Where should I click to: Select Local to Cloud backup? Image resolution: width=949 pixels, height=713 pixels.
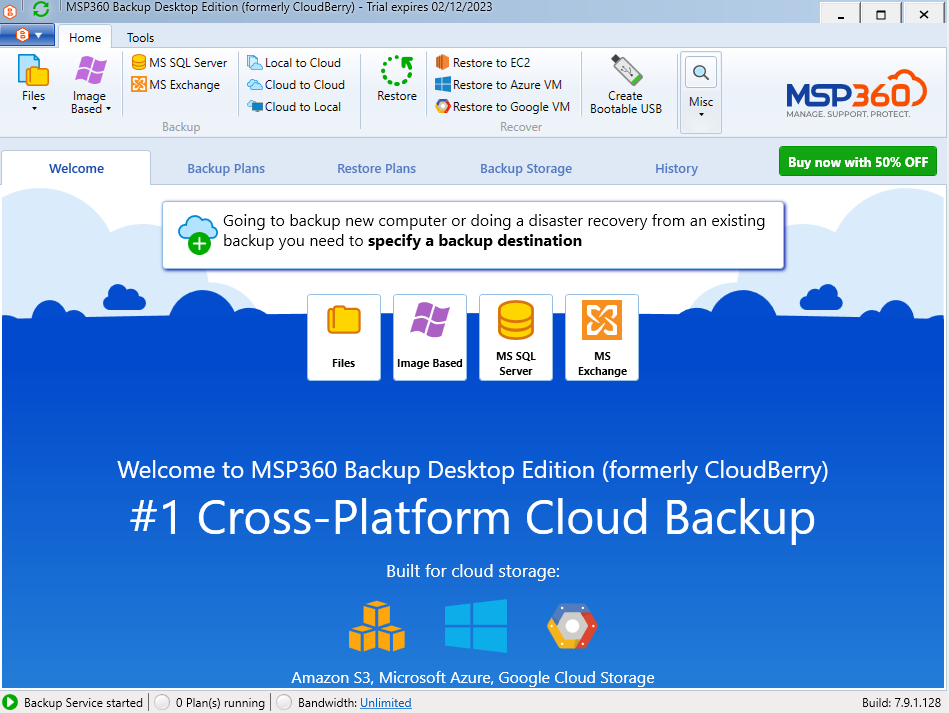pos(294,62)
